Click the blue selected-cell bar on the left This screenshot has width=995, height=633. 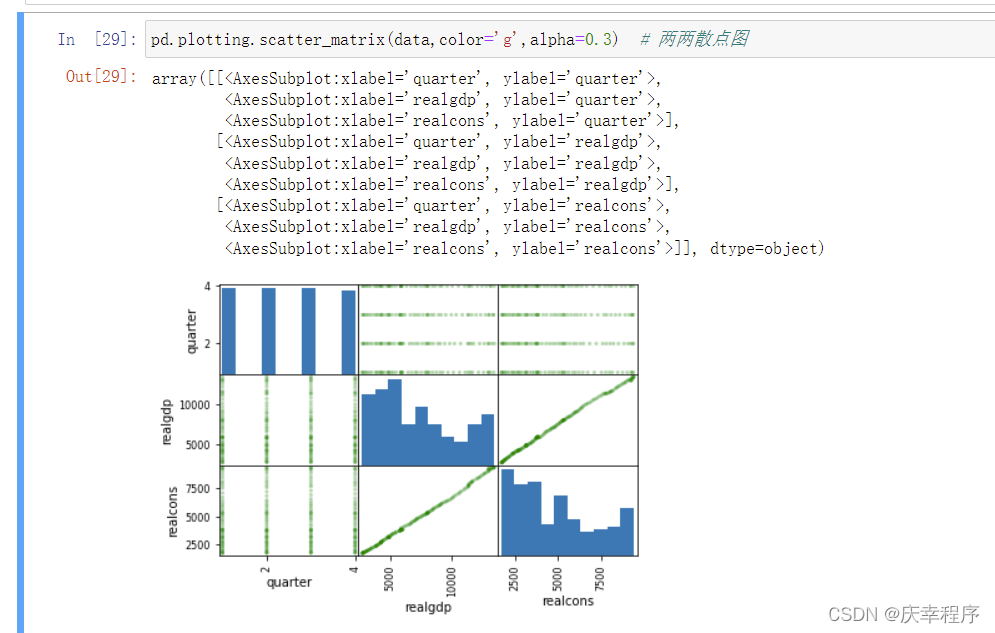click(20, 323)
